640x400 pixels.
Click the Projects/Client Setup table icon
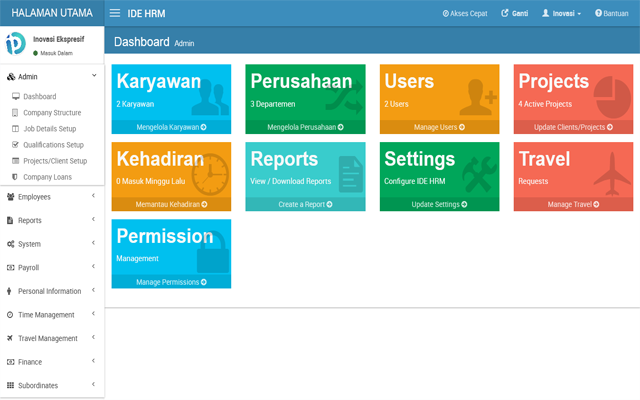(16, 161)
